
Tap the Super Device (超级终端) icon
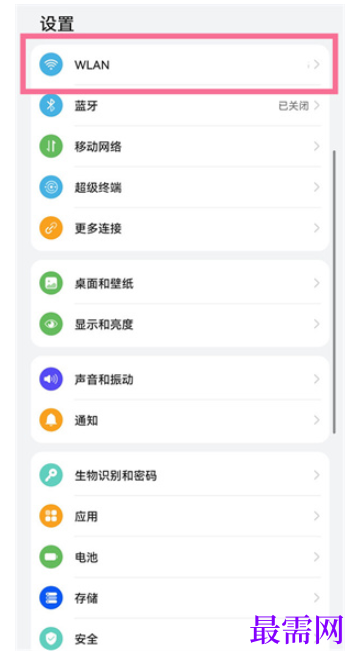click(x=51, y=187)
